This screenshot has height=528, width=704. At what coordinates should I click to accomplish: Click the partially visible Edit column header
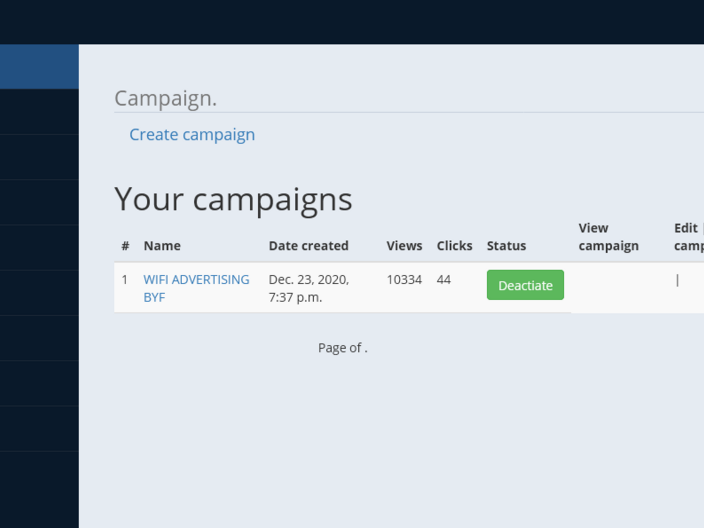[688, 237]
